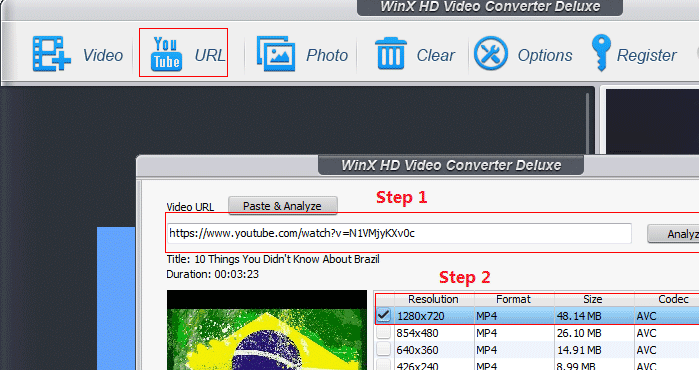
Task: Click the Codec column header
Action: point(667,299)
